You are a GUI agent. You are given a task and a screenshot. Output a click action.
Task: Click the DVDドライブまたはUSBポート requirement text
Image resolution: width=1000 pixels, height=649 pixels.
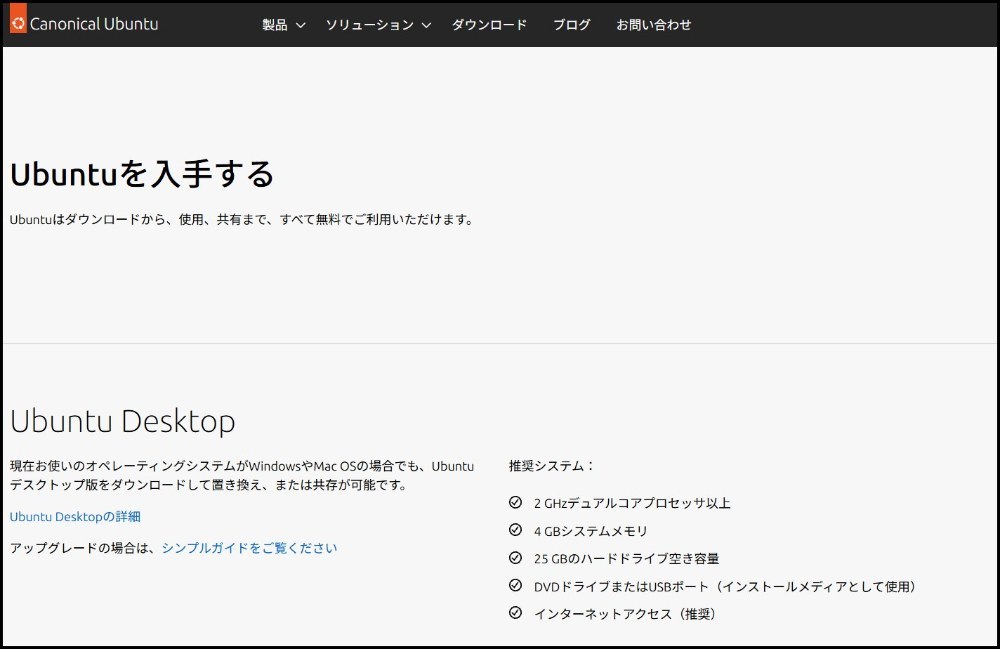tap(724, 587)
